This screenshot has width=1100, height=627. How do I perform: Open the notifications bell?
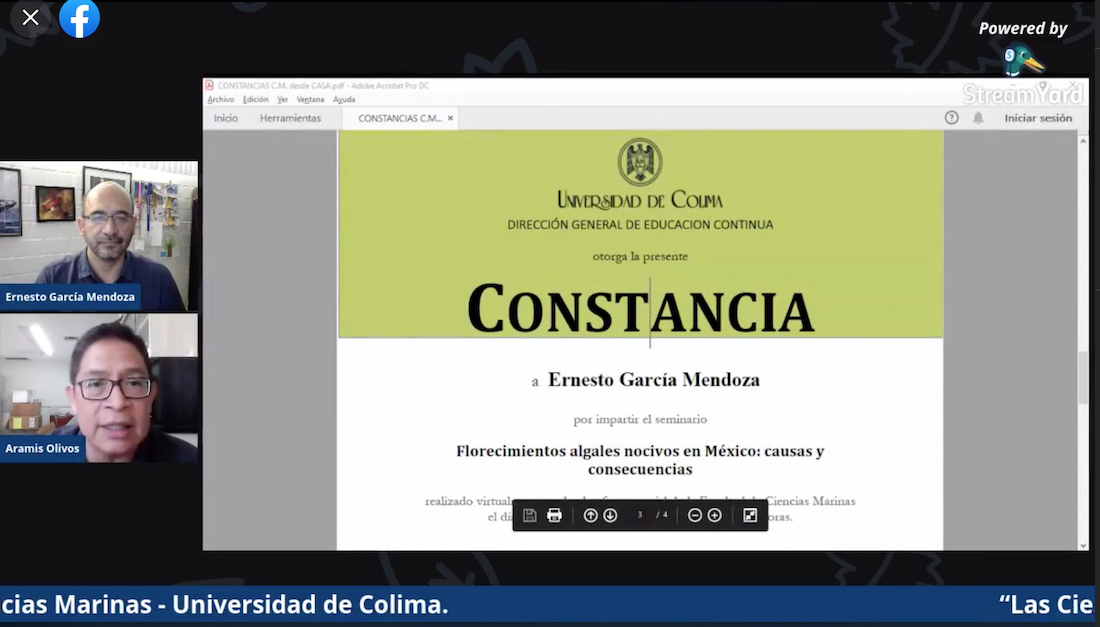point(978,118)
